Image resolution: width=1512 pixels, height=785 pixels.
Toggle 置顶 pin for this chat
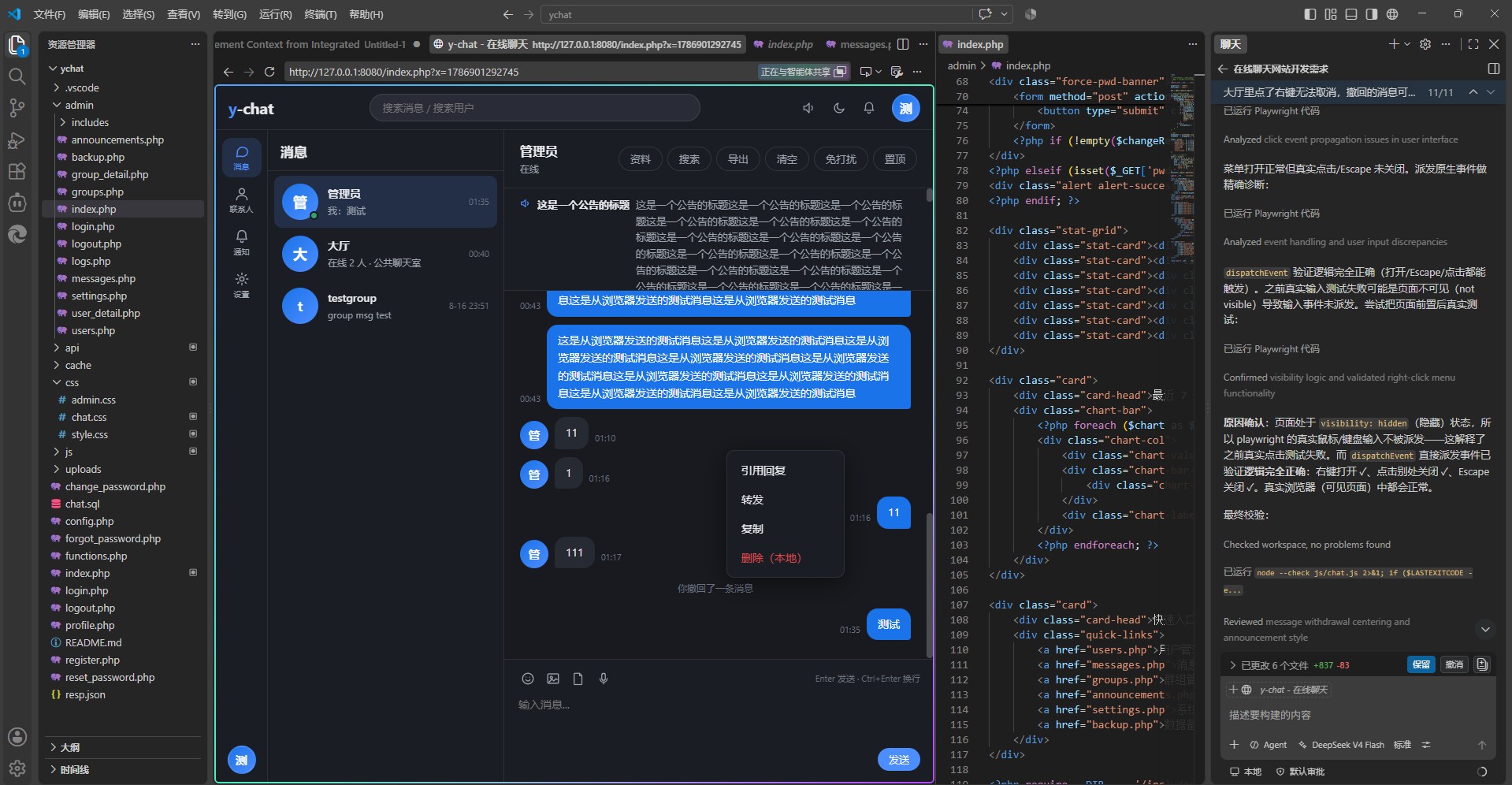click(x=895, y=159)
